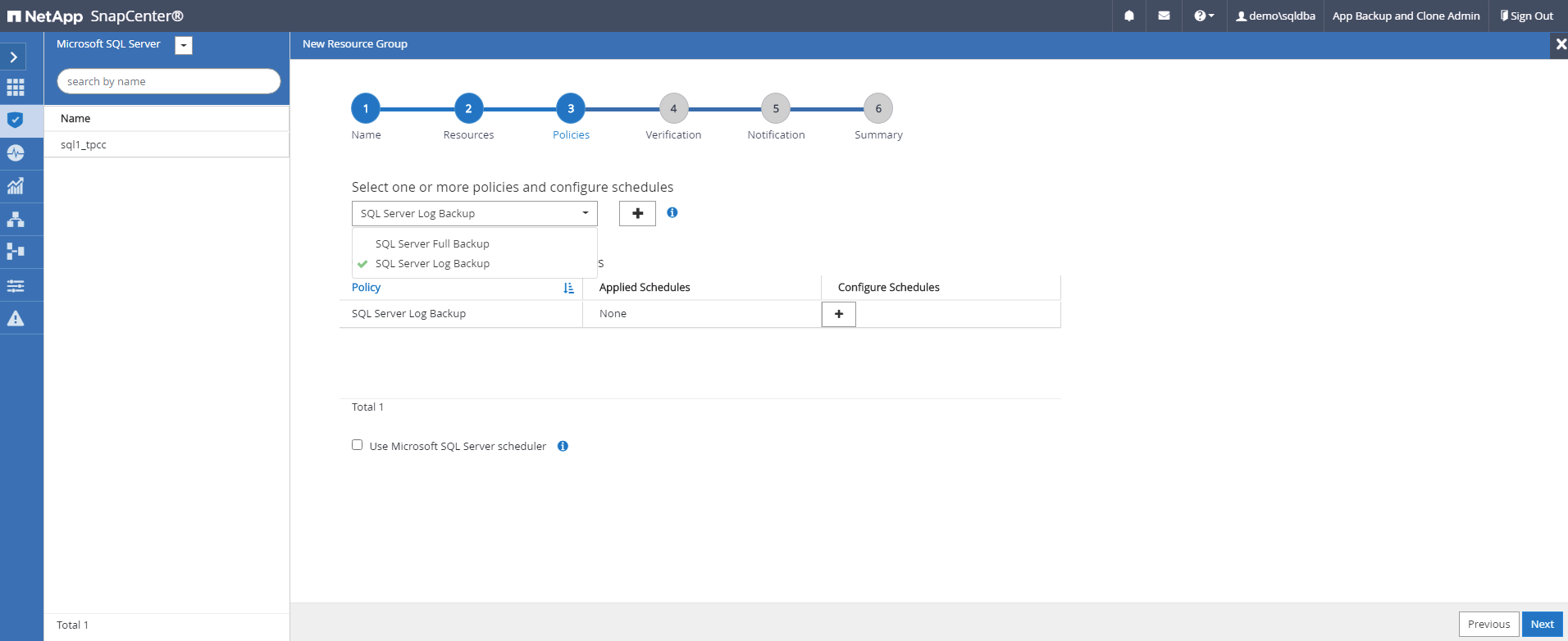The image size is (1568, 641).
Task: Open the Alerts warning triangle icon
Action: [16, 318]
